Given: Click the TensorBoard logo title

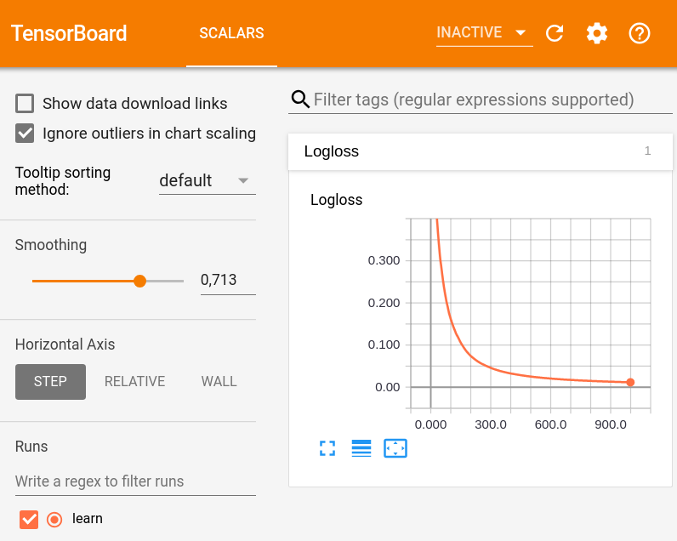Looking at the screenshot, I should (x=69, y=33).
